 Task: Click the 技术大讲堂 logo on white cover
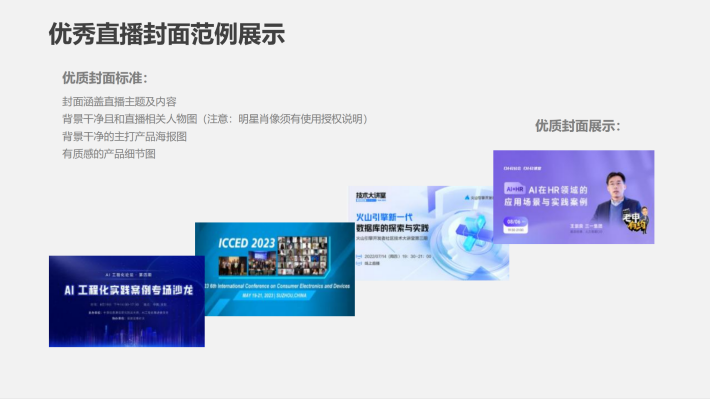[370, 197]
